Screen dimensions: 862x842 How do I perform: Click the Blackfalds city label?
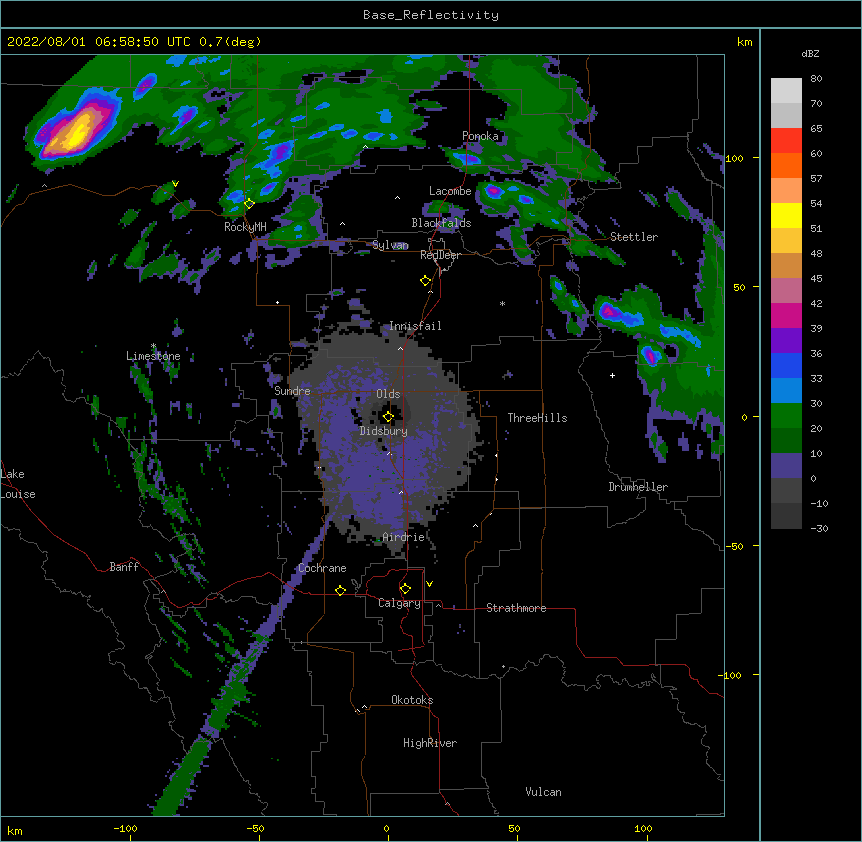[441, 223]
